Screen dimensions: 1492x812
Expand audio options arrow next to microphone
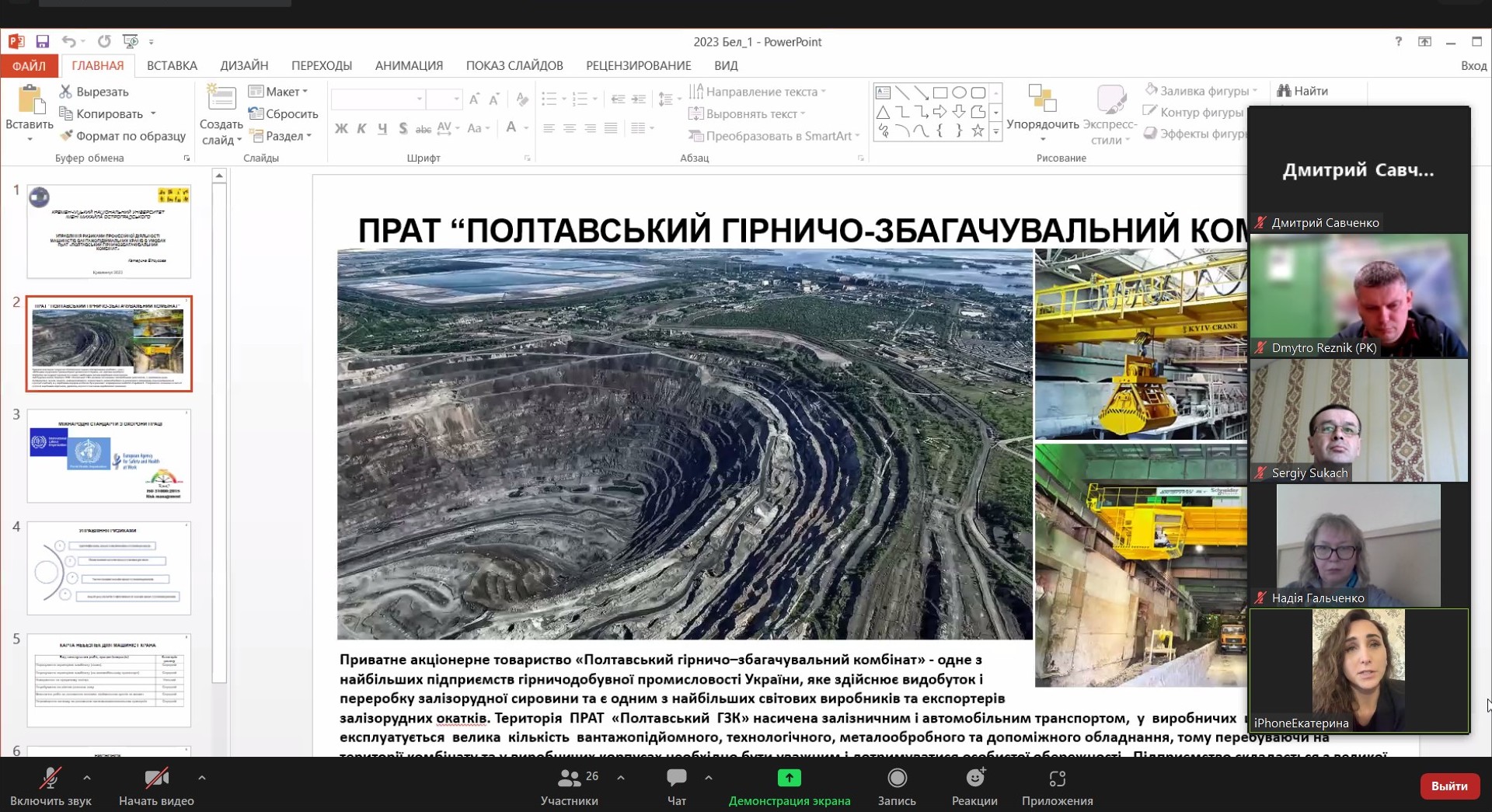click(87, 777)
